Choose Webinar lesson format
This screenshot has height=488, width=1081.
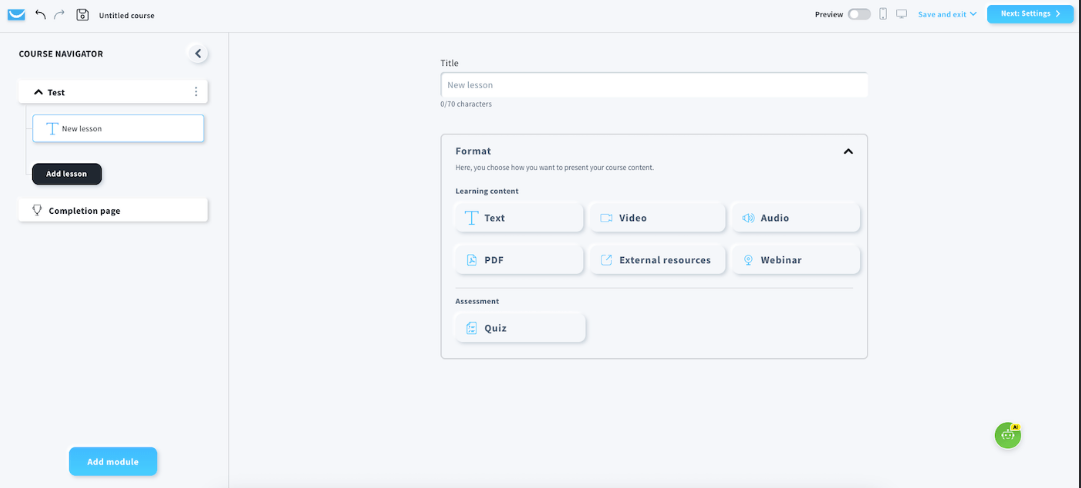click(796, 260)
